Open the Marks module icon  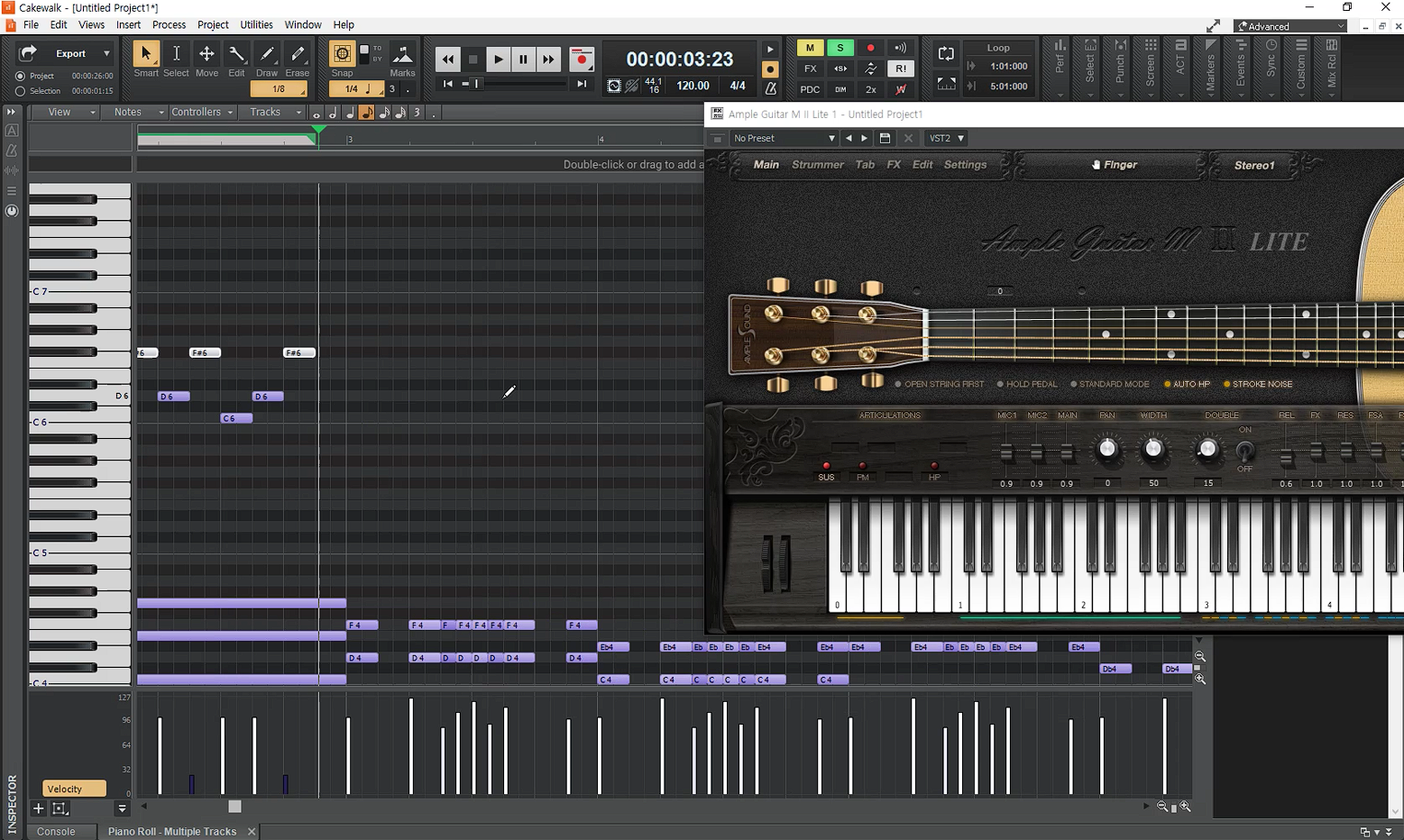402,55
